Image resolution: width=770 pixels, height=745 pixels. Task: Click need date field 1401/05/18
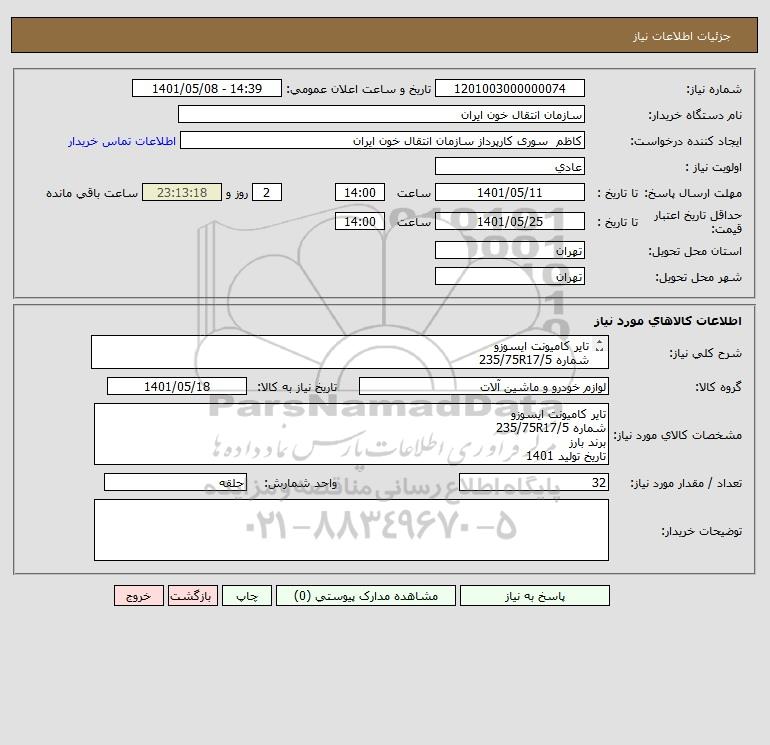pyautogui.click(x=177, y=386)
